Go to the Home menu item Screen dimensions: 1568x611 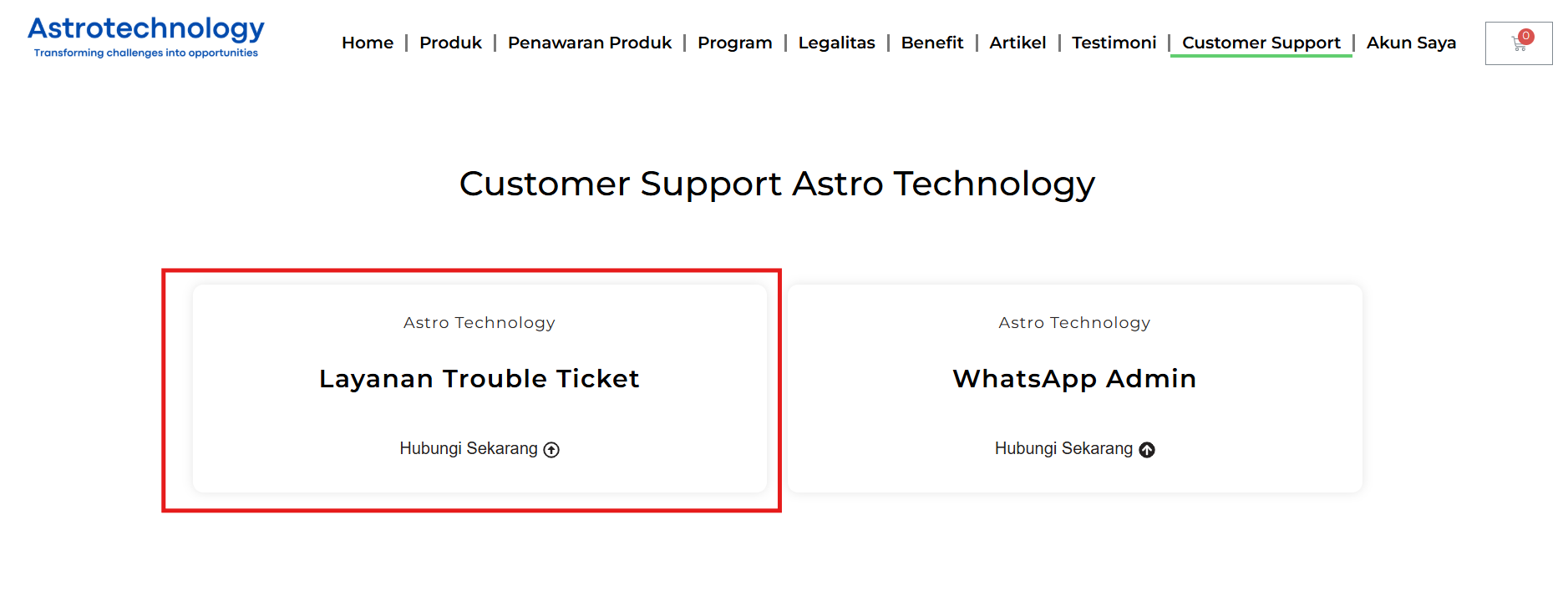coord(368,43)
